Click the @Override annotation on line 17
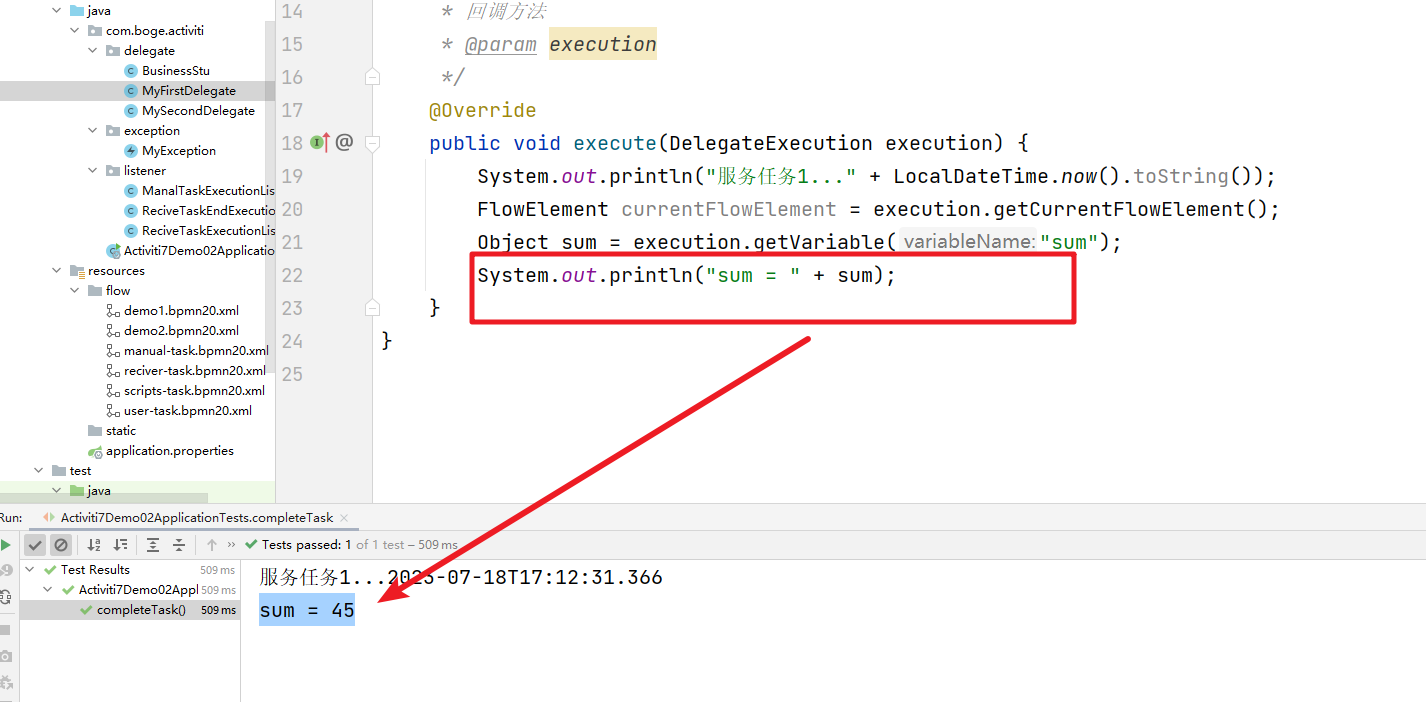Image resolution: width=1426 pixels, height=702 pixels. tap(483, 110)
